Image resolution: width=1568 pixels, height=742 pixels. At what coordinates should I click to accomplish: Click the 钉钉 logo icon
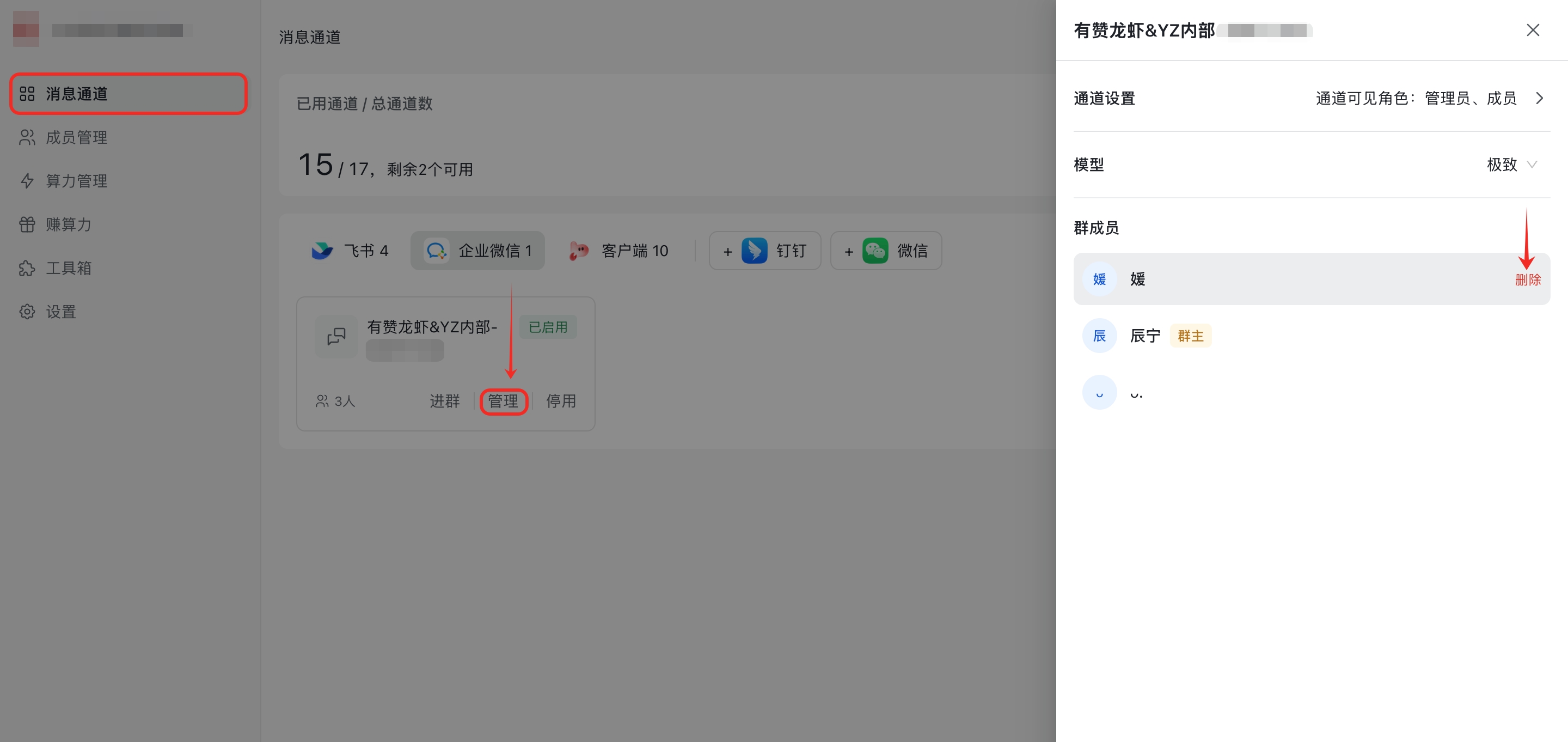pos(754,251)
